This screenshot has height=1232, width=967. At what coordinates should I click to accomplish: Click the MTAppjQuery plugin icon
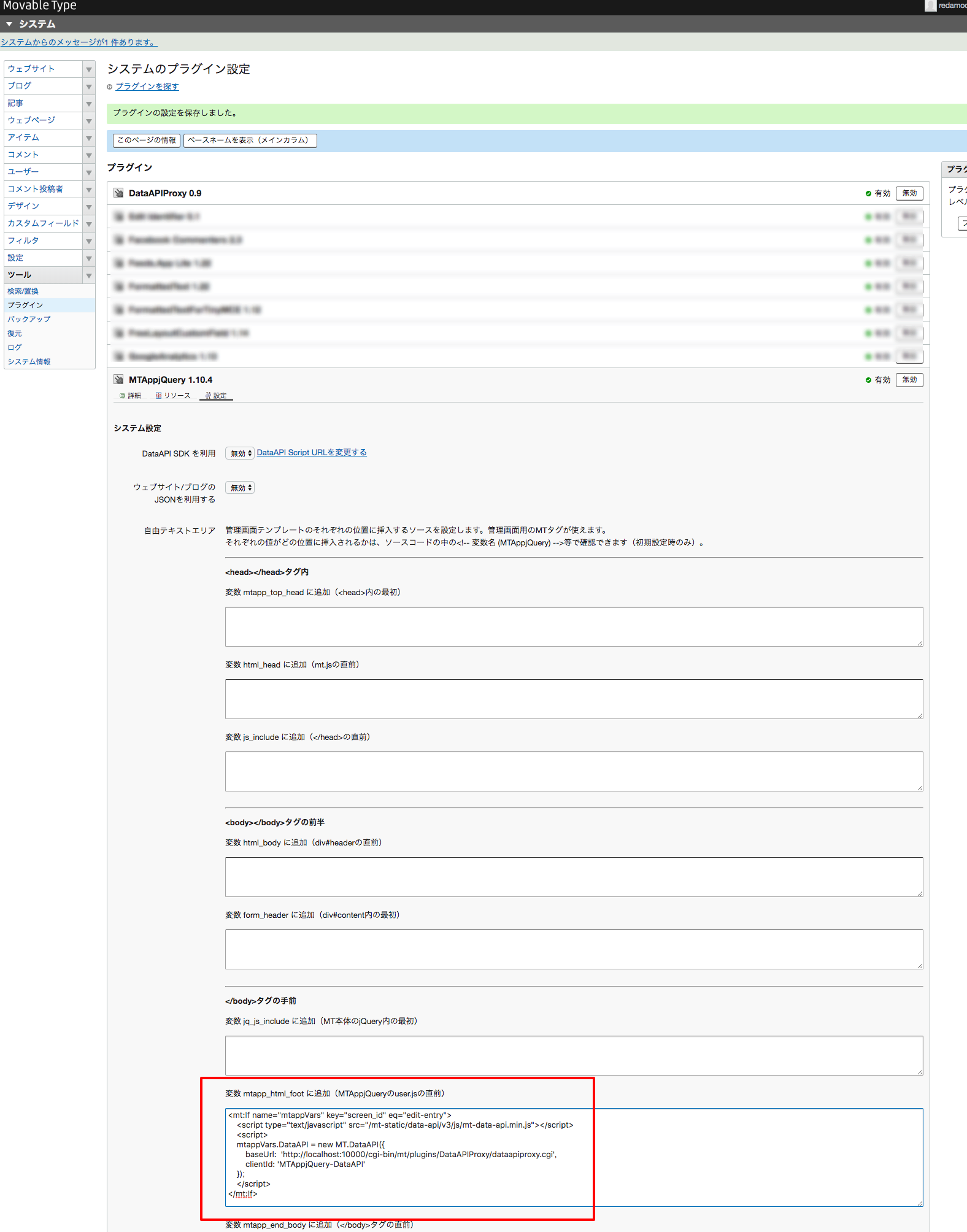click(x=118, y=380)
